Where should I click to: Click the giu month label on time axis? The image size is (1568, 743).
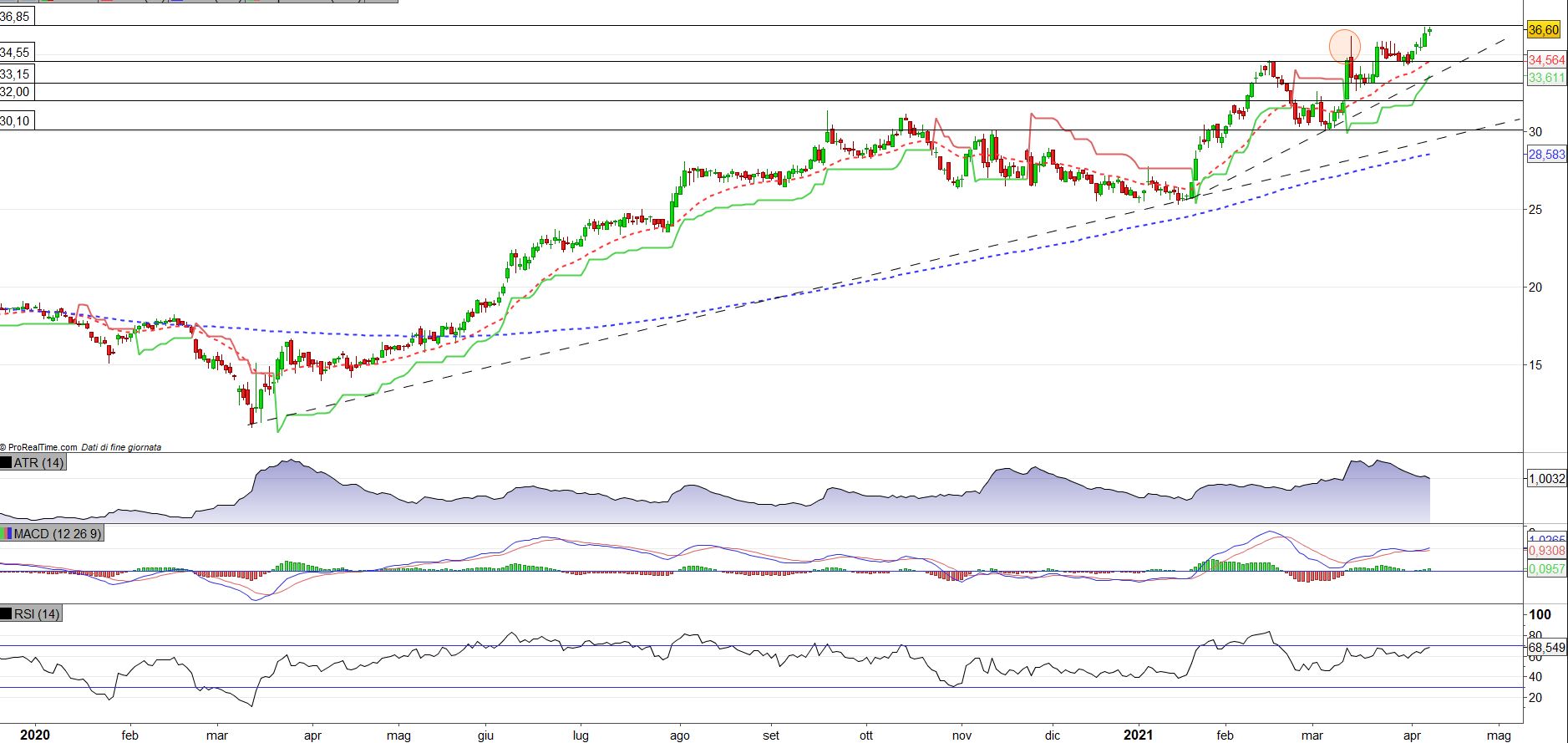click(485, 736)
